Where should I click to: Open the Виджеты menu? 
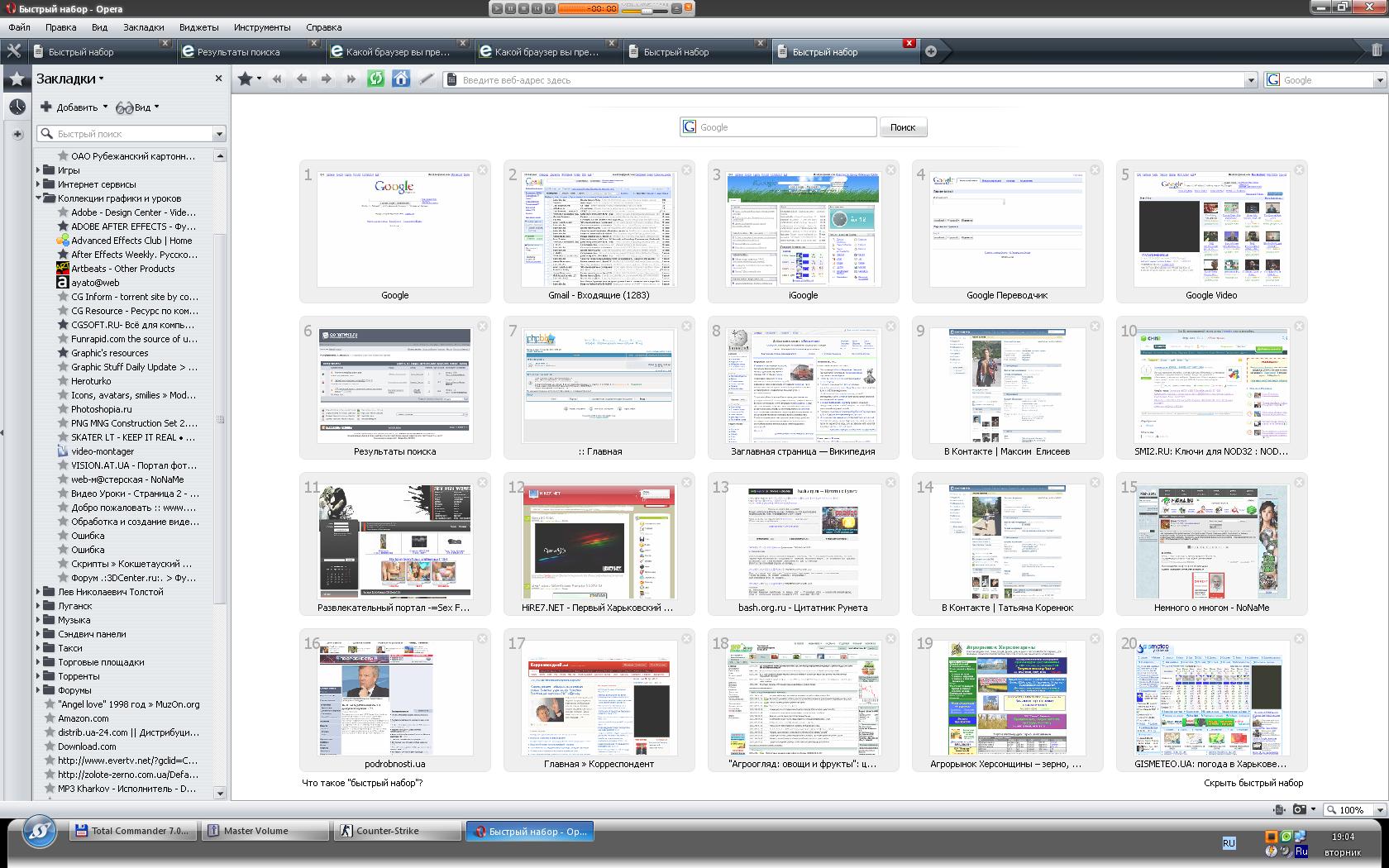(199, 27)
